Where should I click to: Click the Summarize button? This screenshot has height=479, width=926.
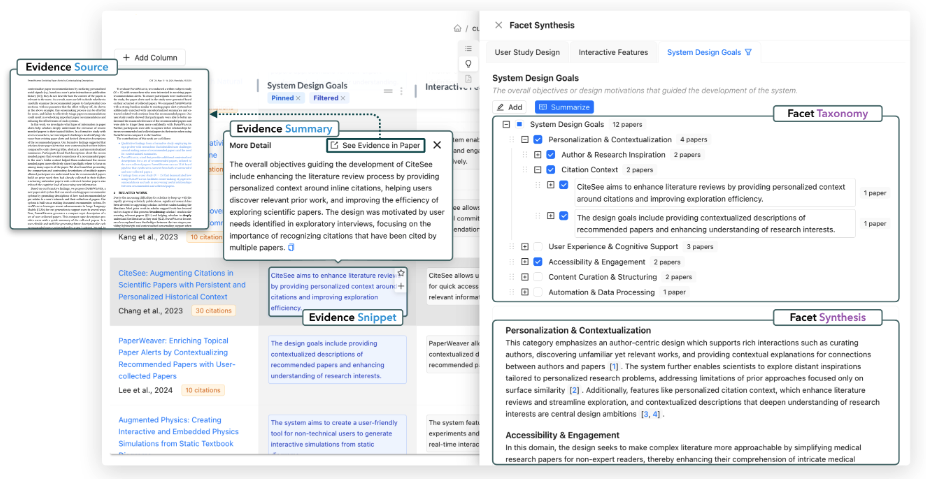(564, 107)
